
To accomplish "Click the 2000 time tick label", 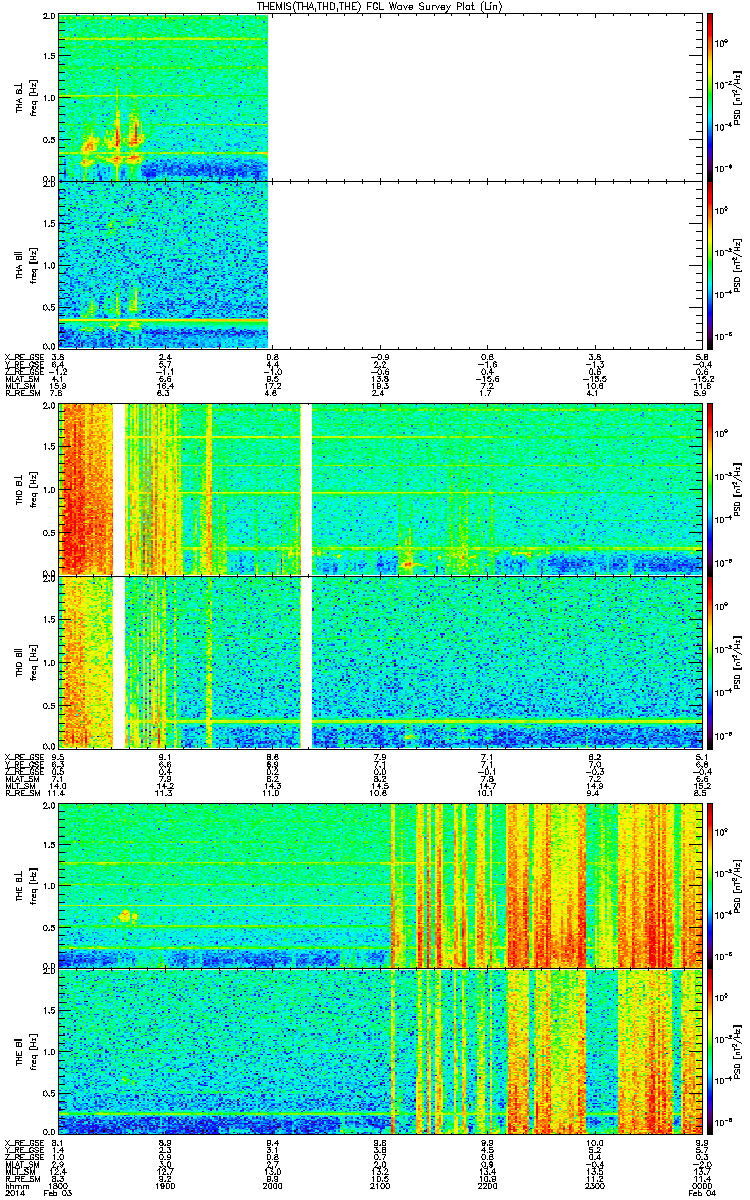I will tap(273, 1184).
